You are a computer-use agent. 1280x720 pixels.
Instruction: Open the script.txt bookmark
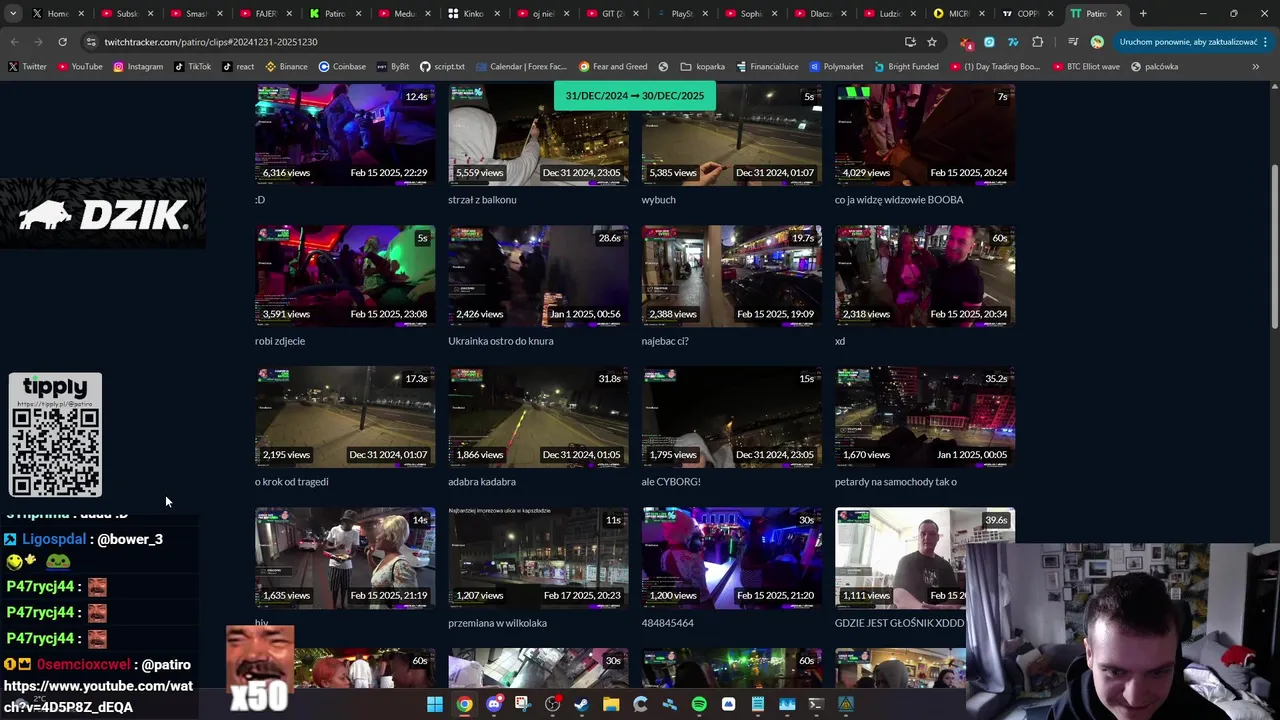coord(442,66)
